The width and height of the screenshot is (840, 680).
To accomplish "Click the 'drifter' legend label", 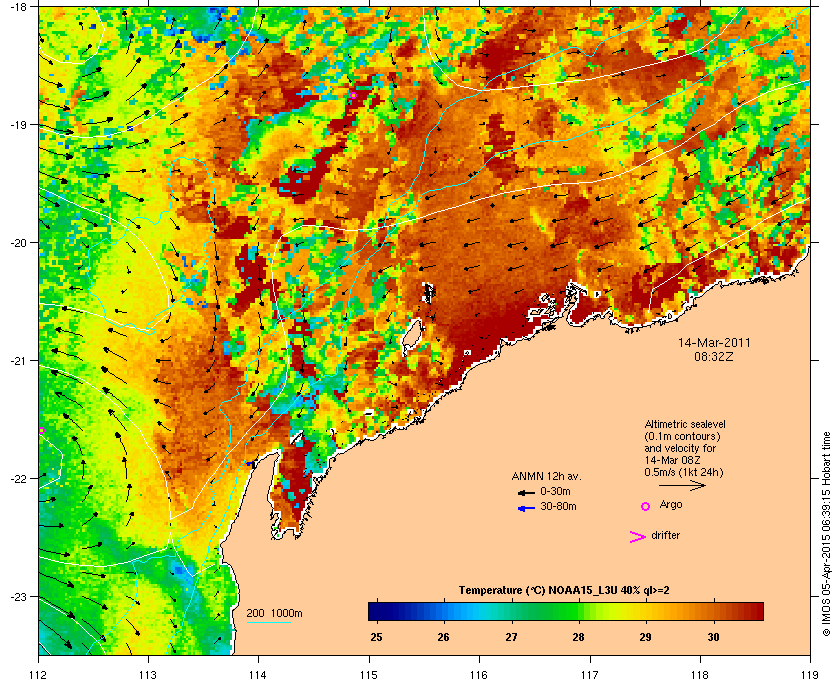I will pos(665,535).
